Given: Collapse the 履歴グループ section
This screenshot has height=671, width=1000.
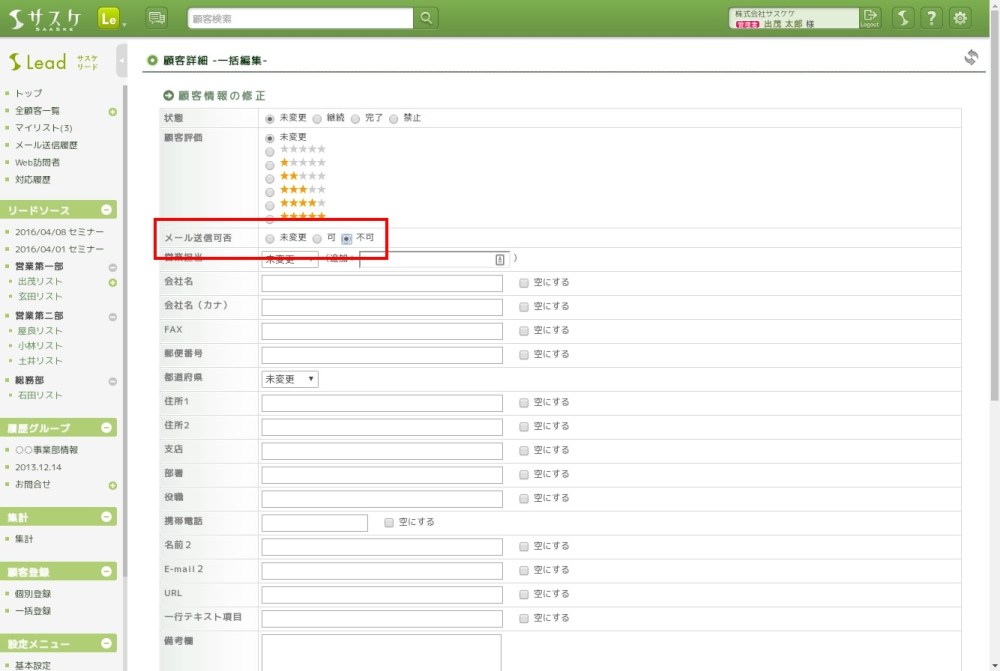Looking at the screenshot, I should pos(107,427).
